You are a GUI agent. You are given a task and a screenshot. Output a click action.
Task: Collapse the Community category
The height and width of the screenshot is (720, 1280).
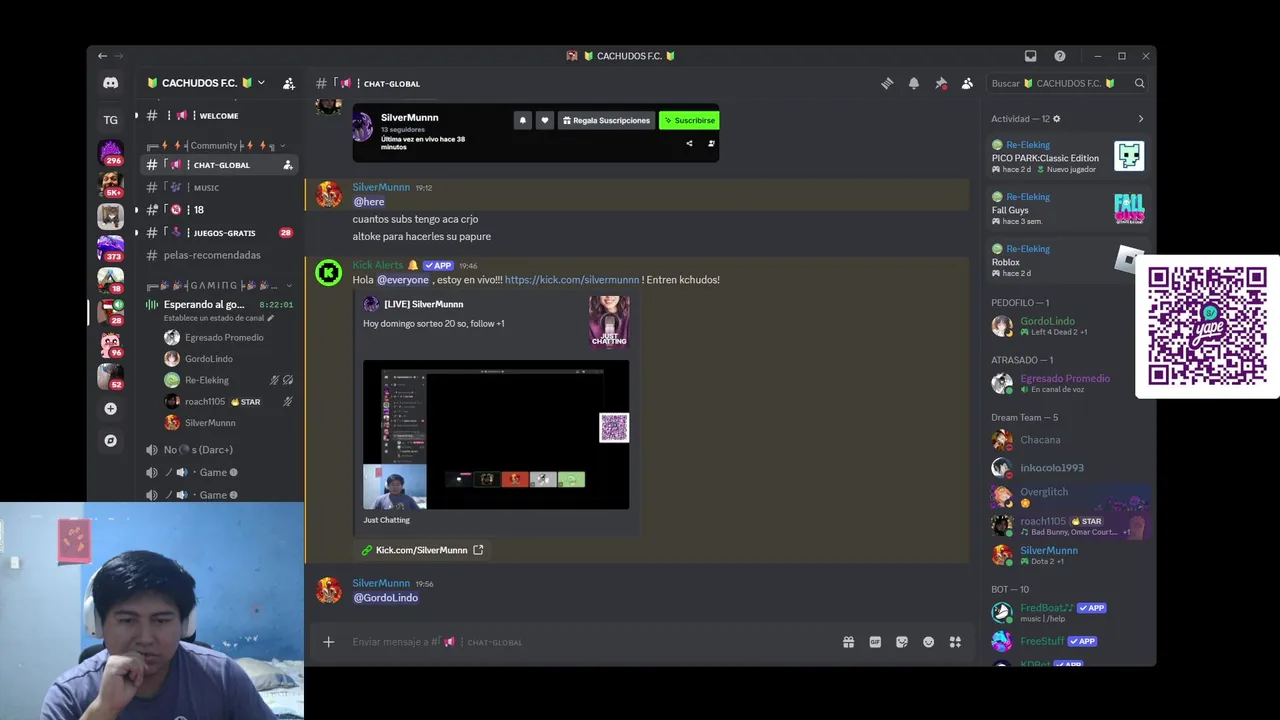[x=215, y=145]
